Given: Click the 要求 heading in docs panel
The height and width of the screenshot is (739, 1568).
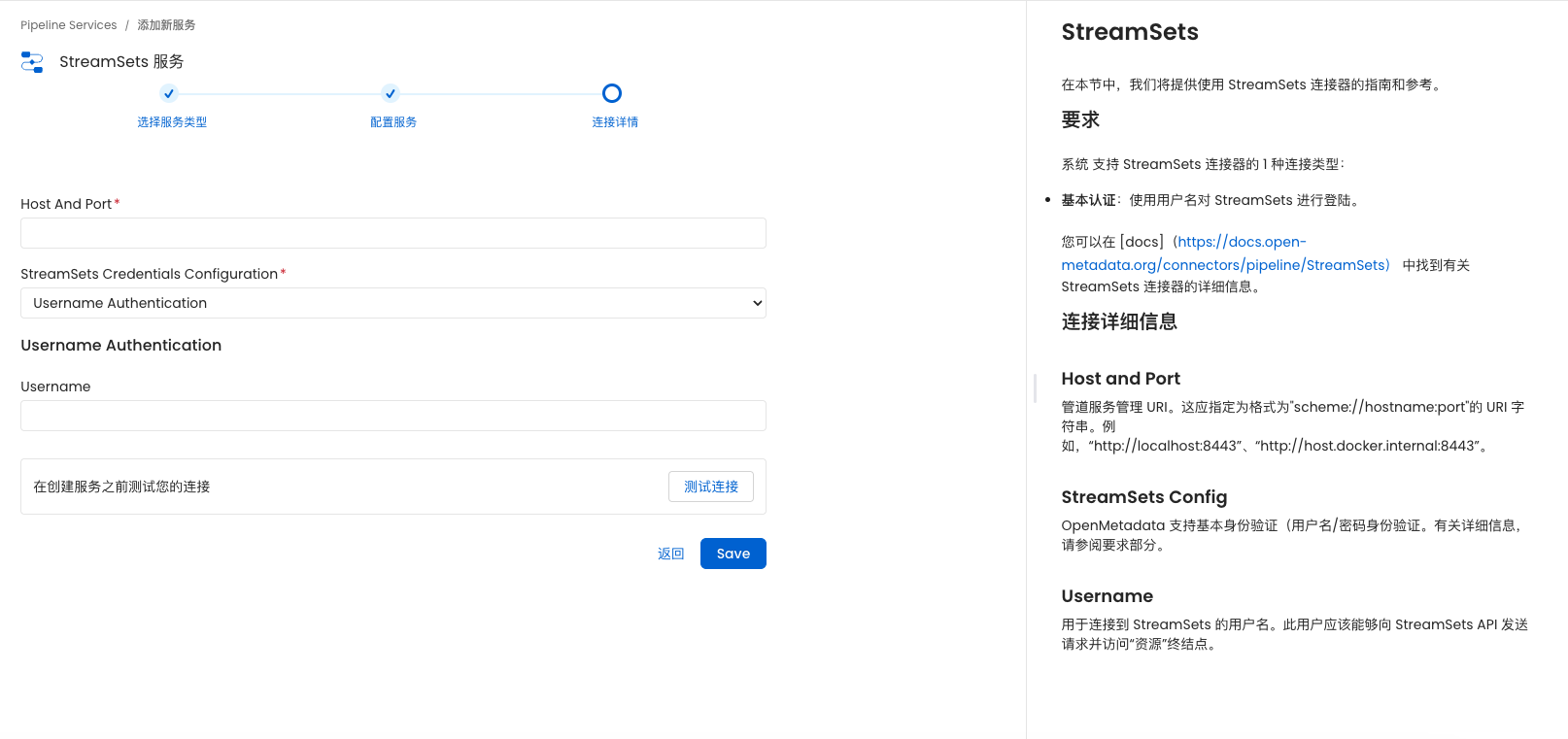Looking at the screenshot, I should tap(1080, 119).
